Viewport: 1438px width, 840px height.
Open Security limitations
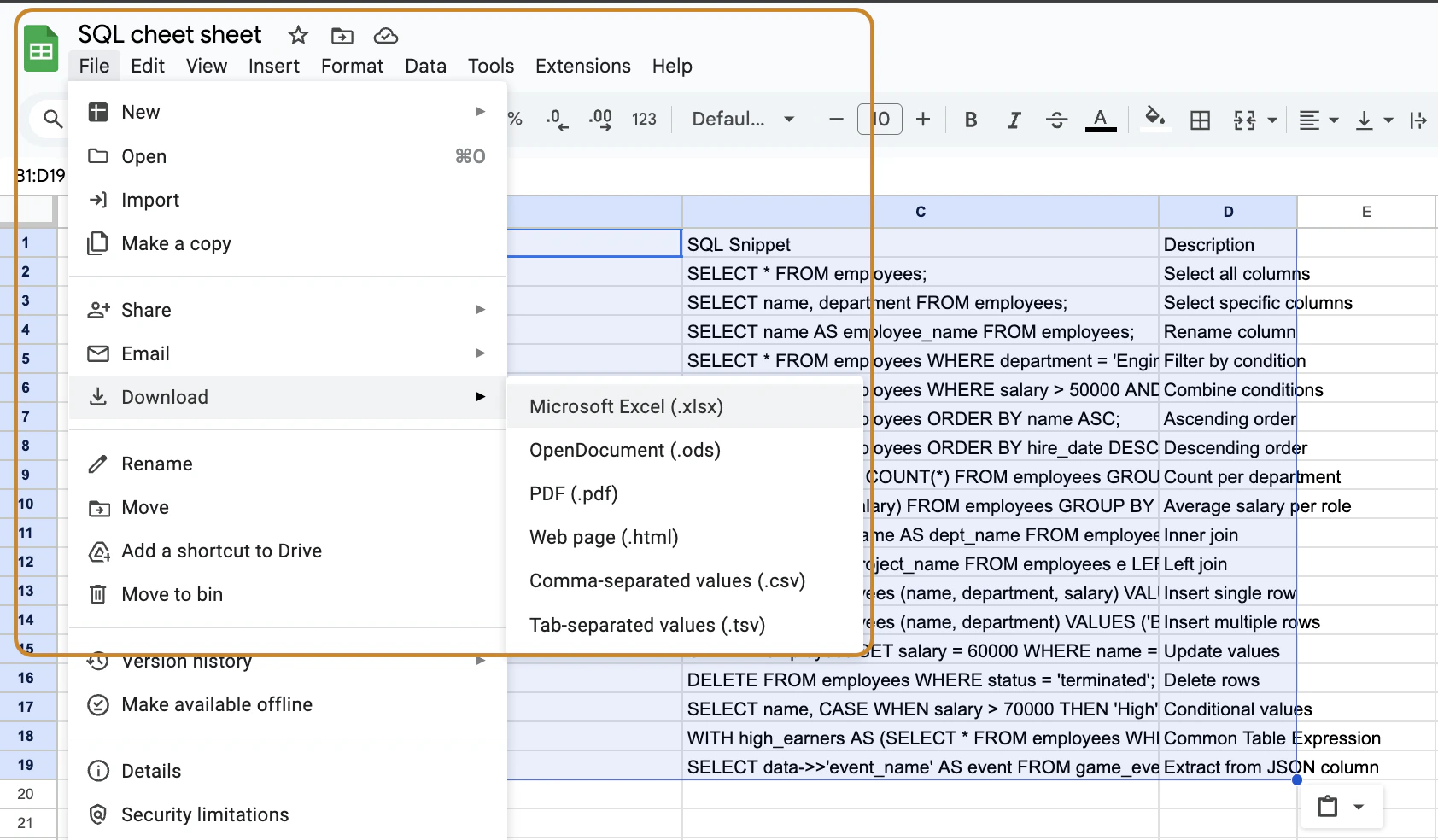click(288, 814)
